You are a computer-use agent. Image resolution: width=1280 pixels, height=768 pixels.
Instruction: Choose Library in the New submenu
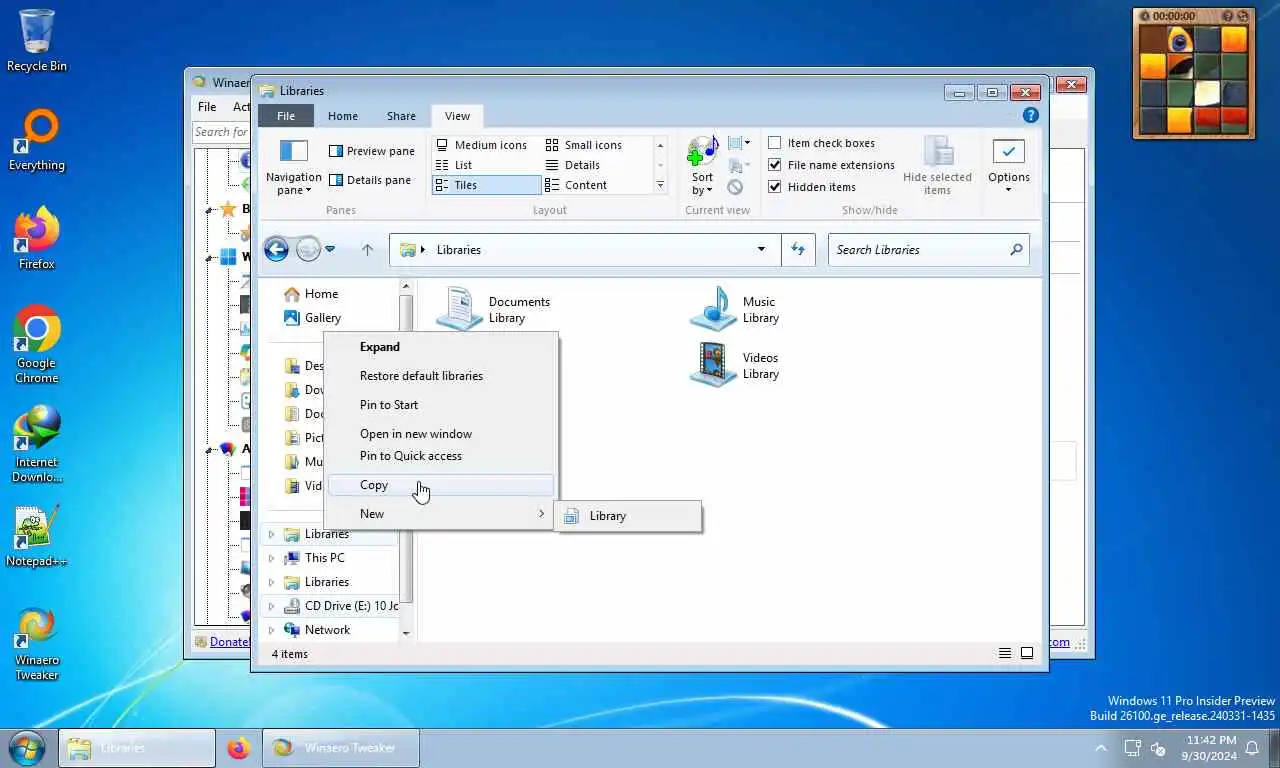pyautogui.click(x=628, y=516)
